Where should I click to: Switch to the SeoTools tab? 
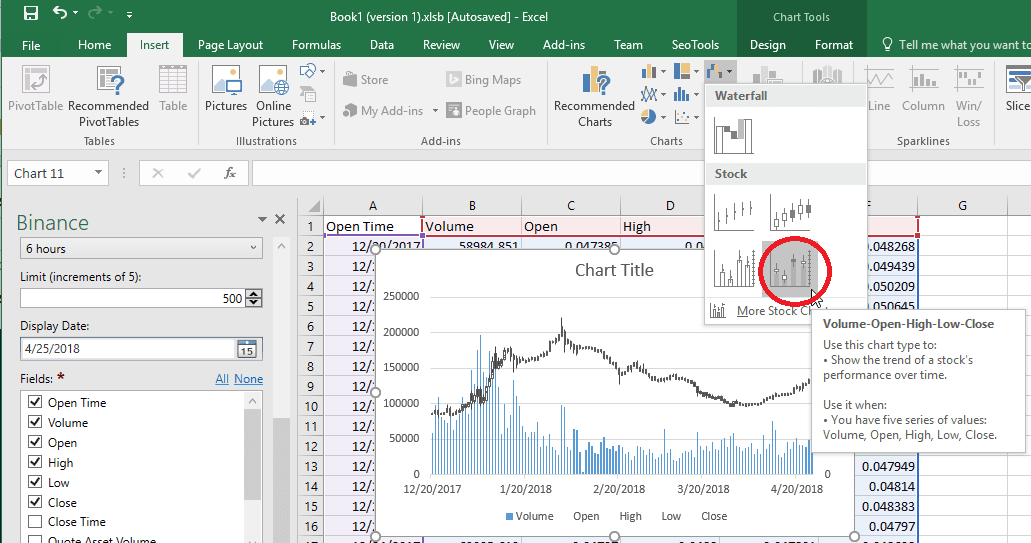coord(695,45)
